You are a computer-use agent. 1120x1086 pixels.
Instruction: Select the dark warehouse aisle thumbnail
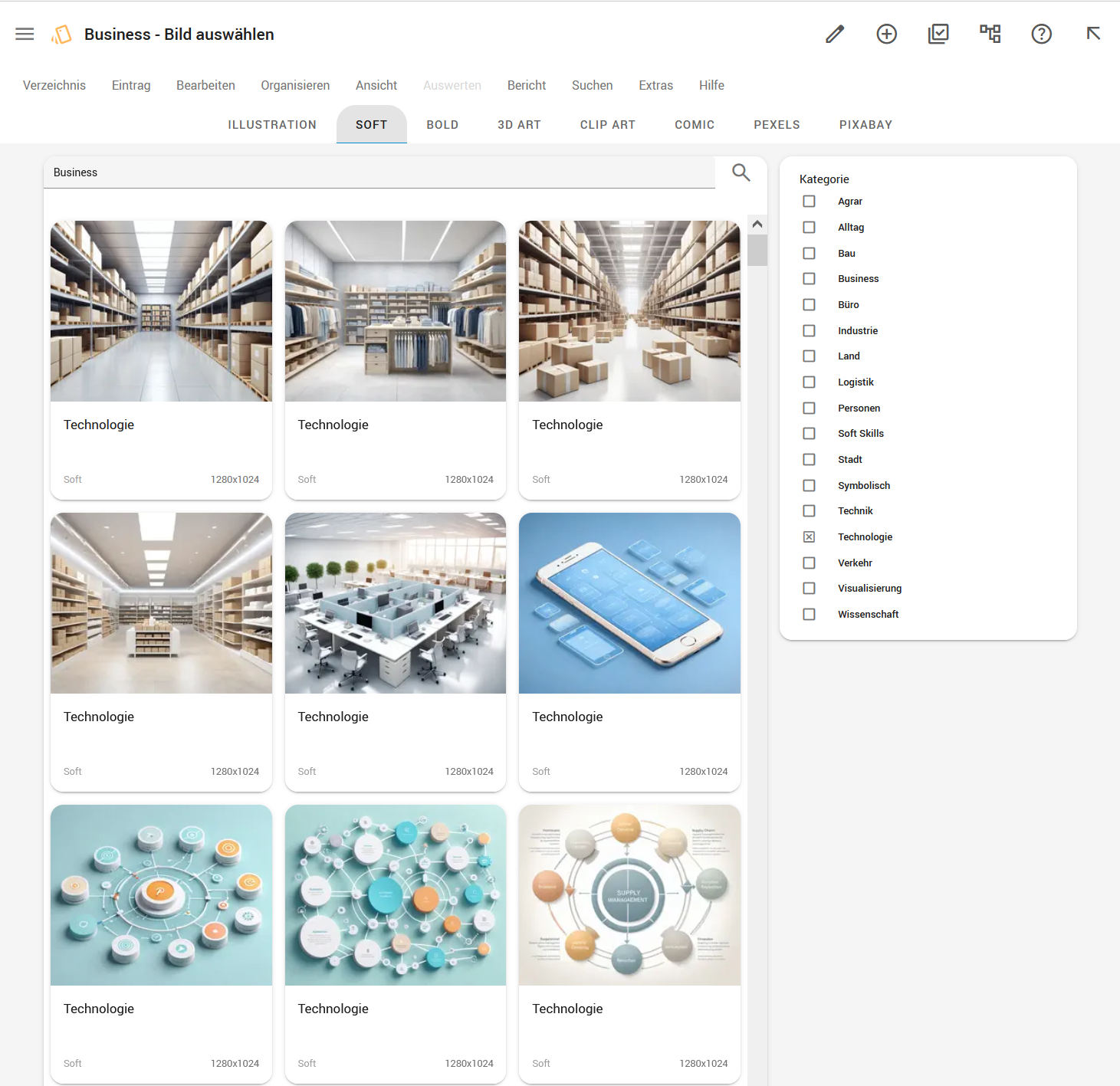[161, 311]
